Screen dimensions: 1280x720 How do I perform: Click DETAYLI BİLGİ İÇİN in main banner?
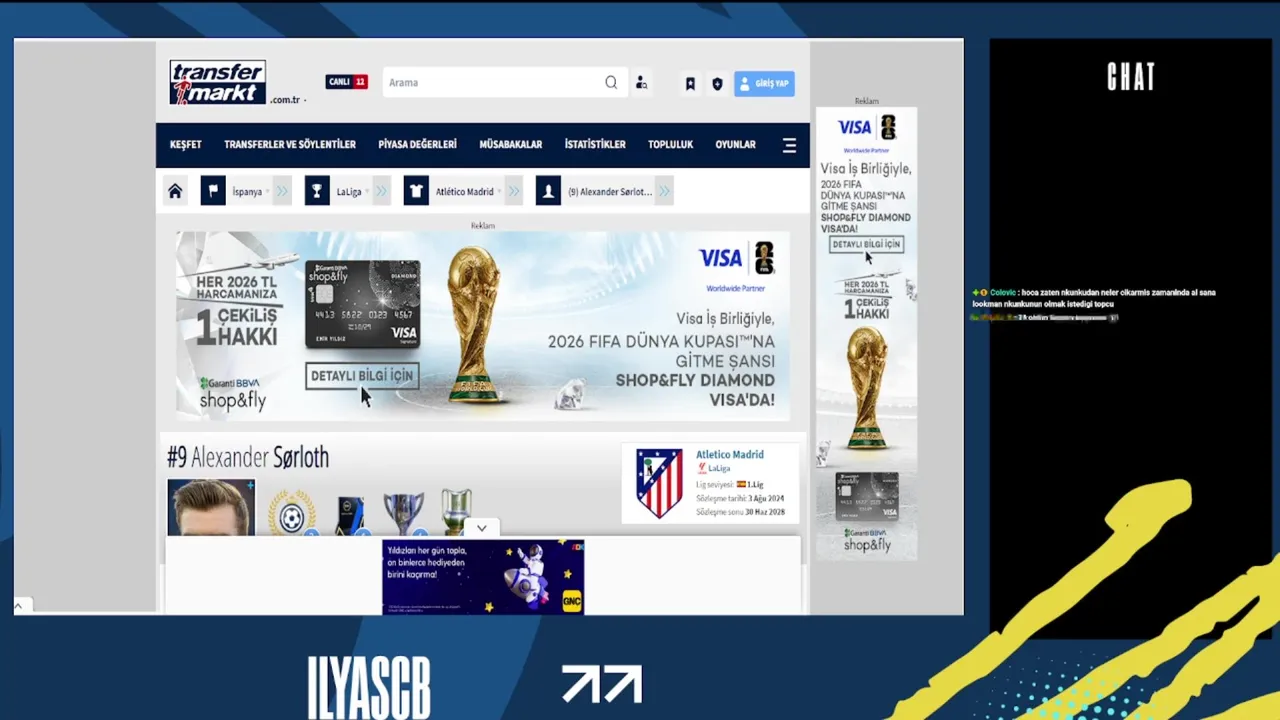tap(362, 376)
